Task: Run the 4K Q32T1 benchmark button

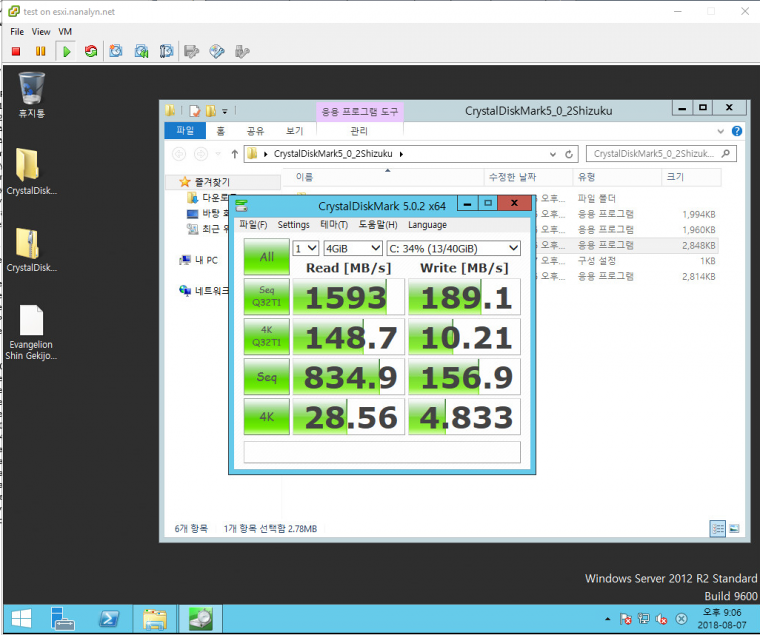Action: tap(267, 336)
